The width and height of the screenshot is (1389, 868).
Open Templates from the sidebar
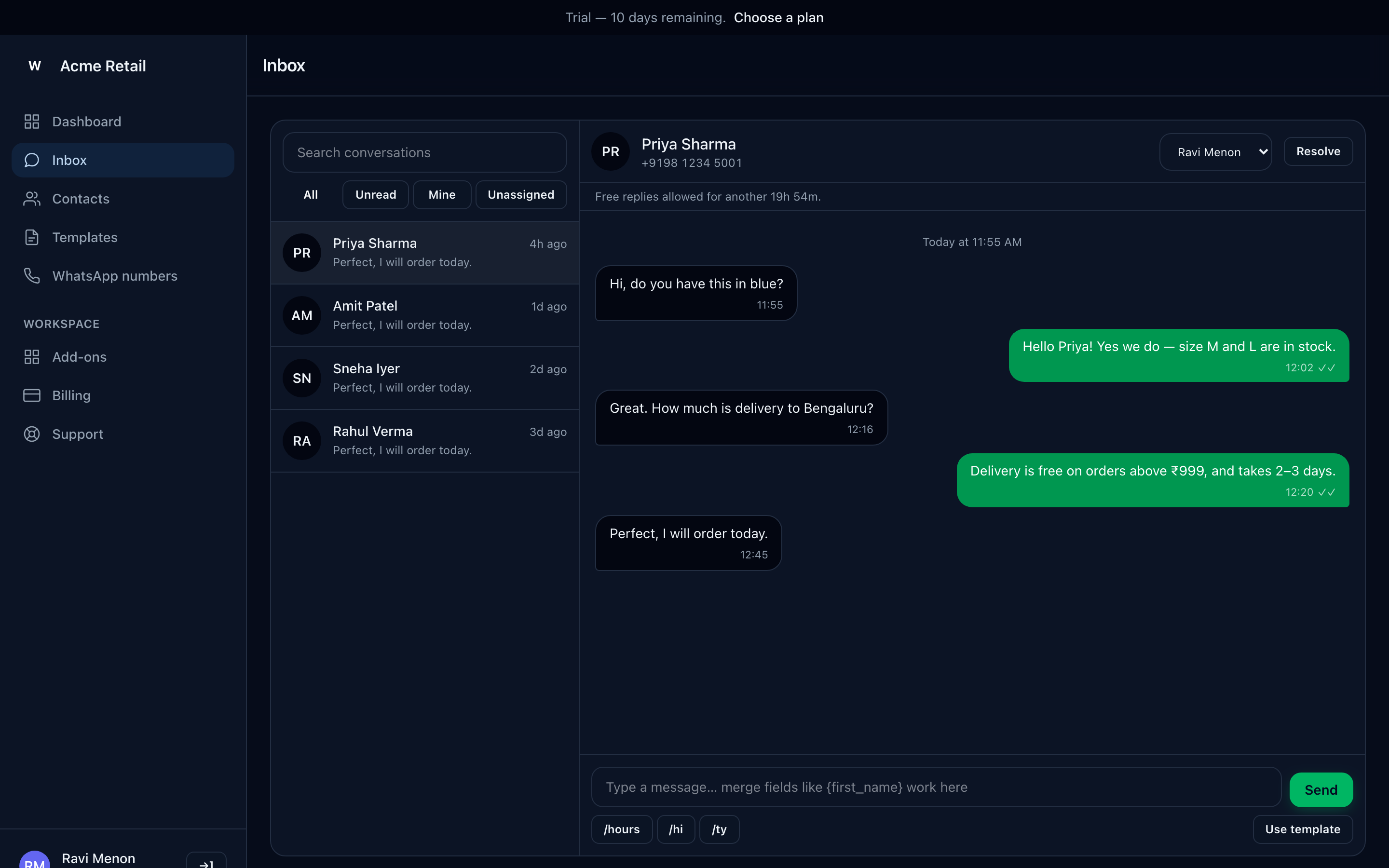click(123, 237)
